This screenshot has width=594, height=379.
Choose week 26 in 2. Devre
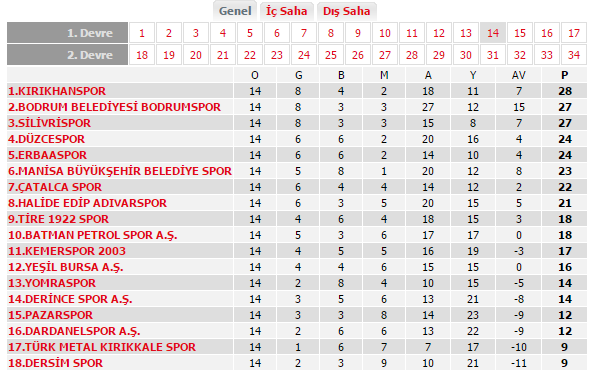pos(358,55)
